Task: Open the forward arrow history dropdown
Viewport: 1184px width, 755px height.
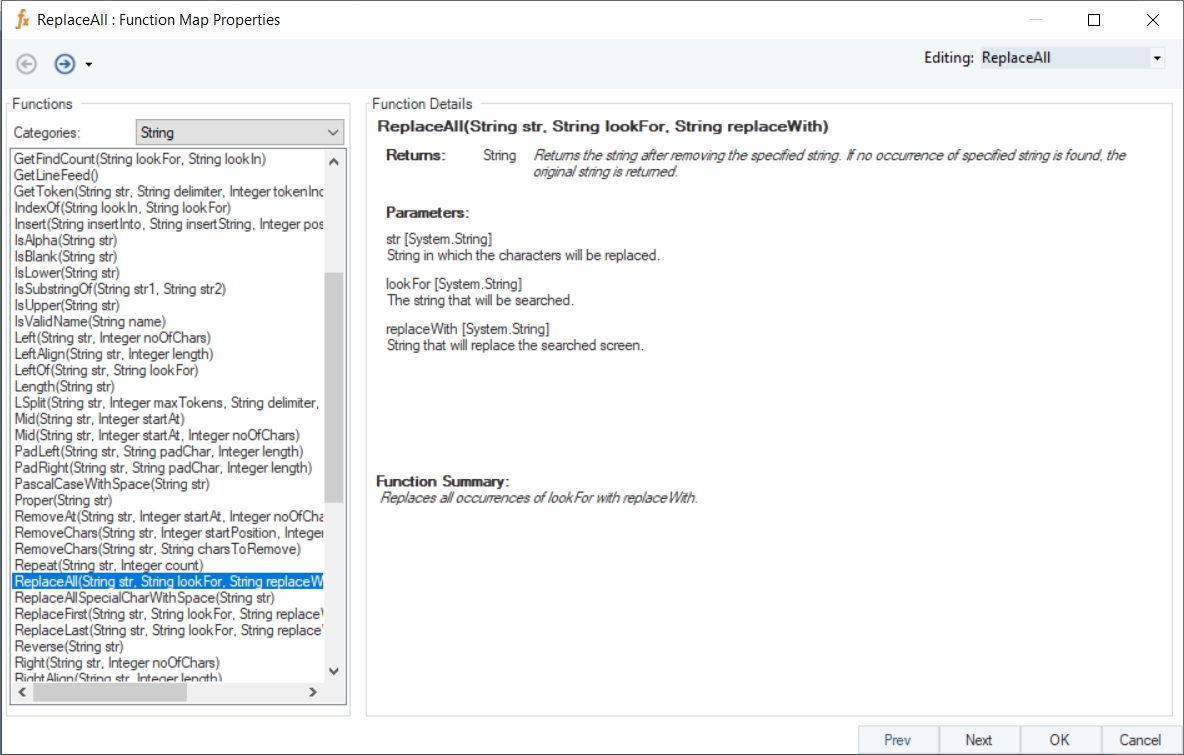Action: (89, 65)
